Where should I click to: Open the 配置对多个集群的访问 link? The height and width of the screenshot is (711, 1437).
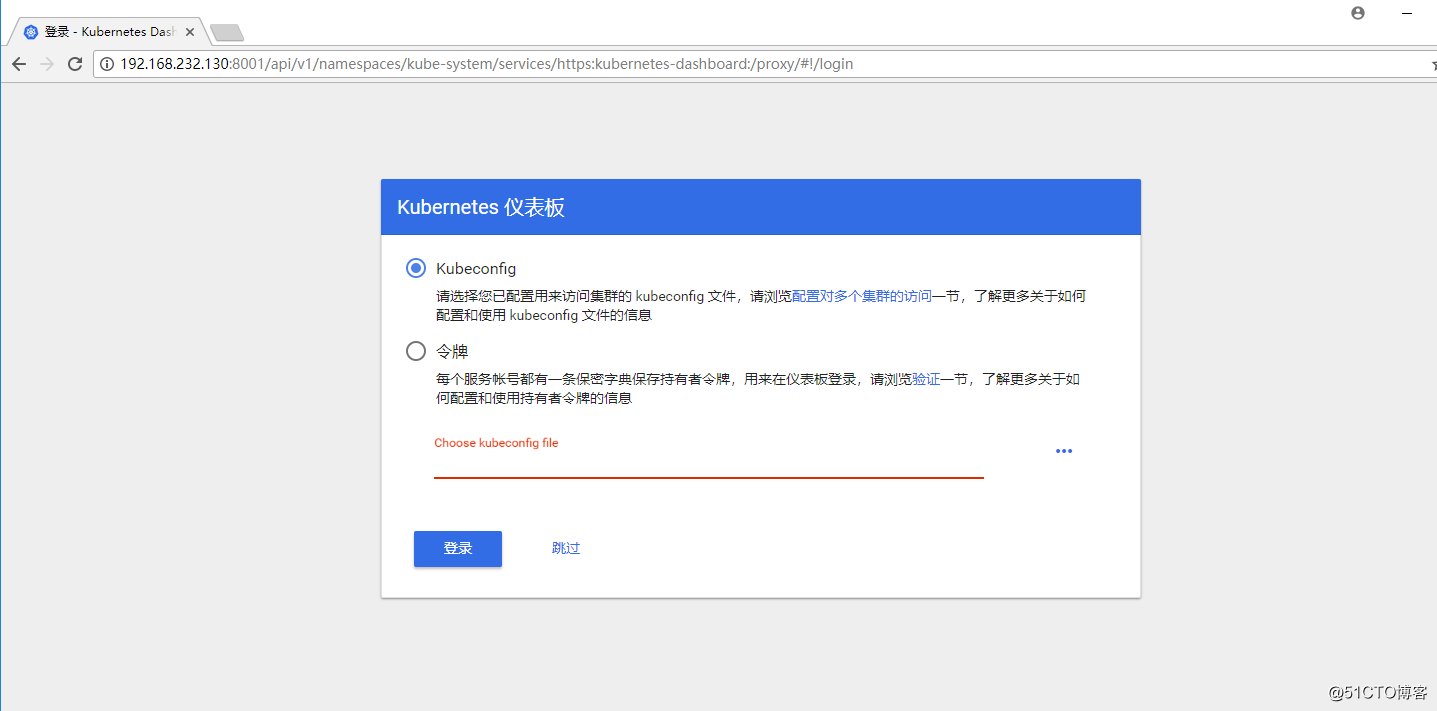coord(862,297)
